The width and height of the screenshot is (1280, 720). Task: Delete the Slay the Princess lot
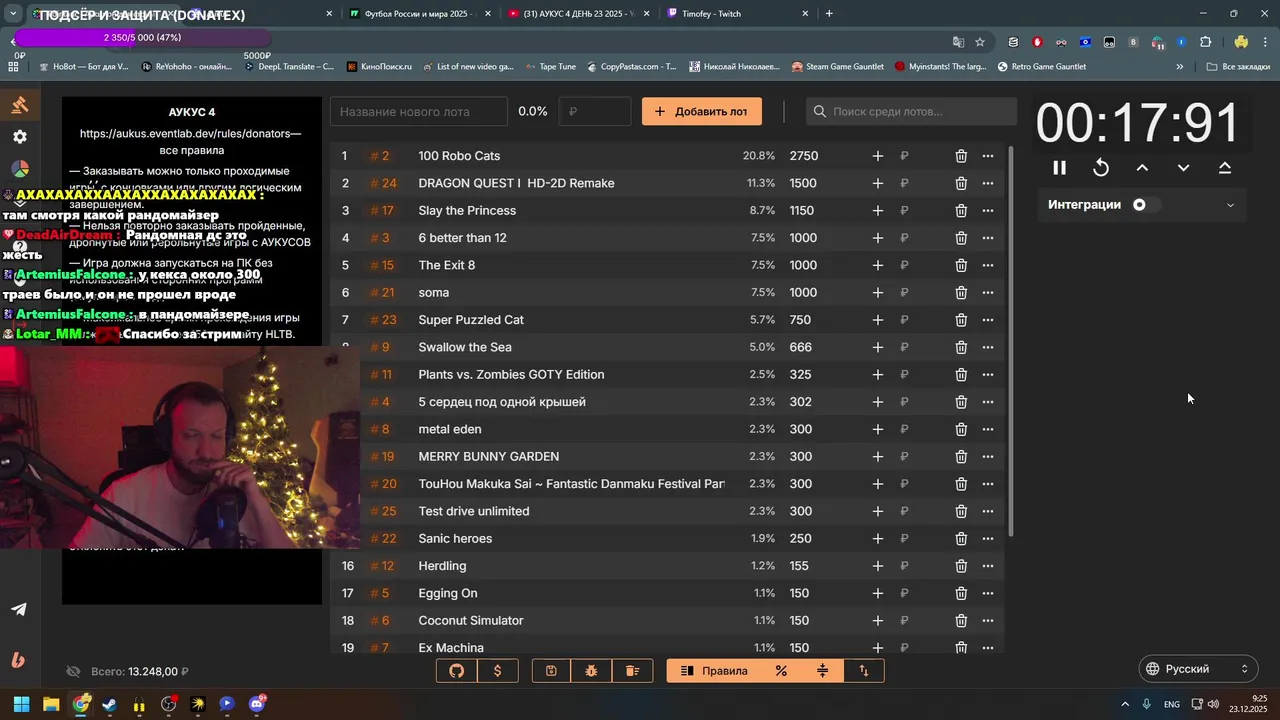coord(961,211)
